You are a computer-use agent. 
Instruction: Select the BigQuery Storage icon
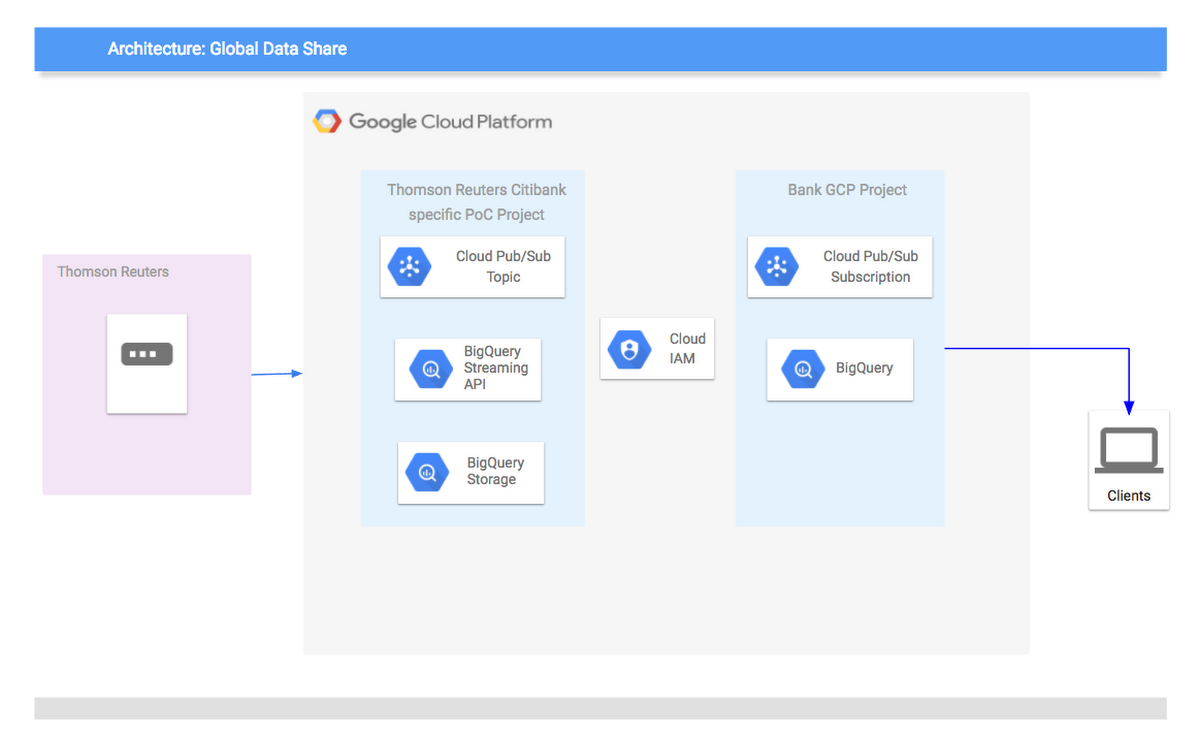coord(428,472)
